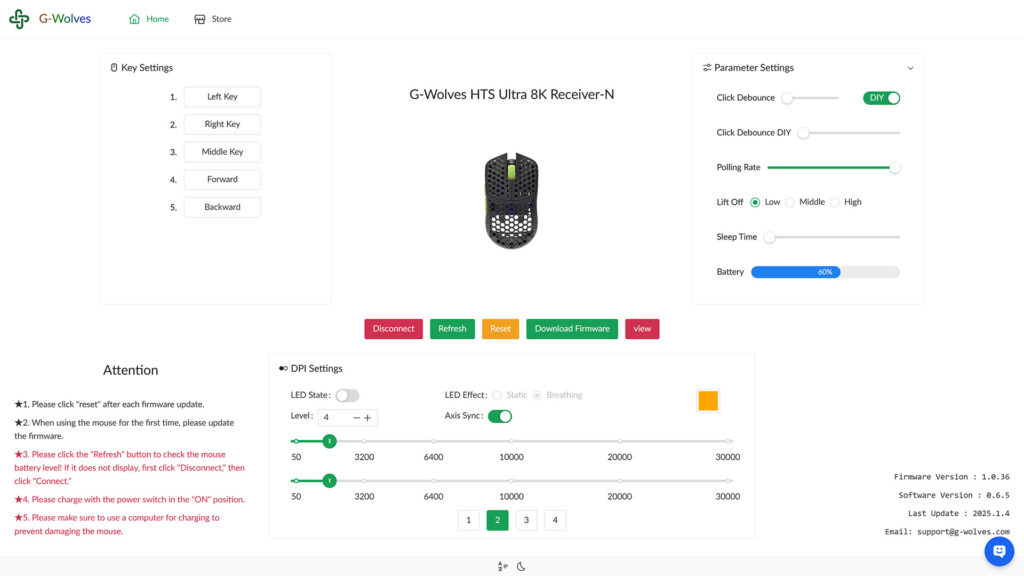Click the Store shop icon
1024x576 pixels.
pyautogui.click(x=200, y=20)
